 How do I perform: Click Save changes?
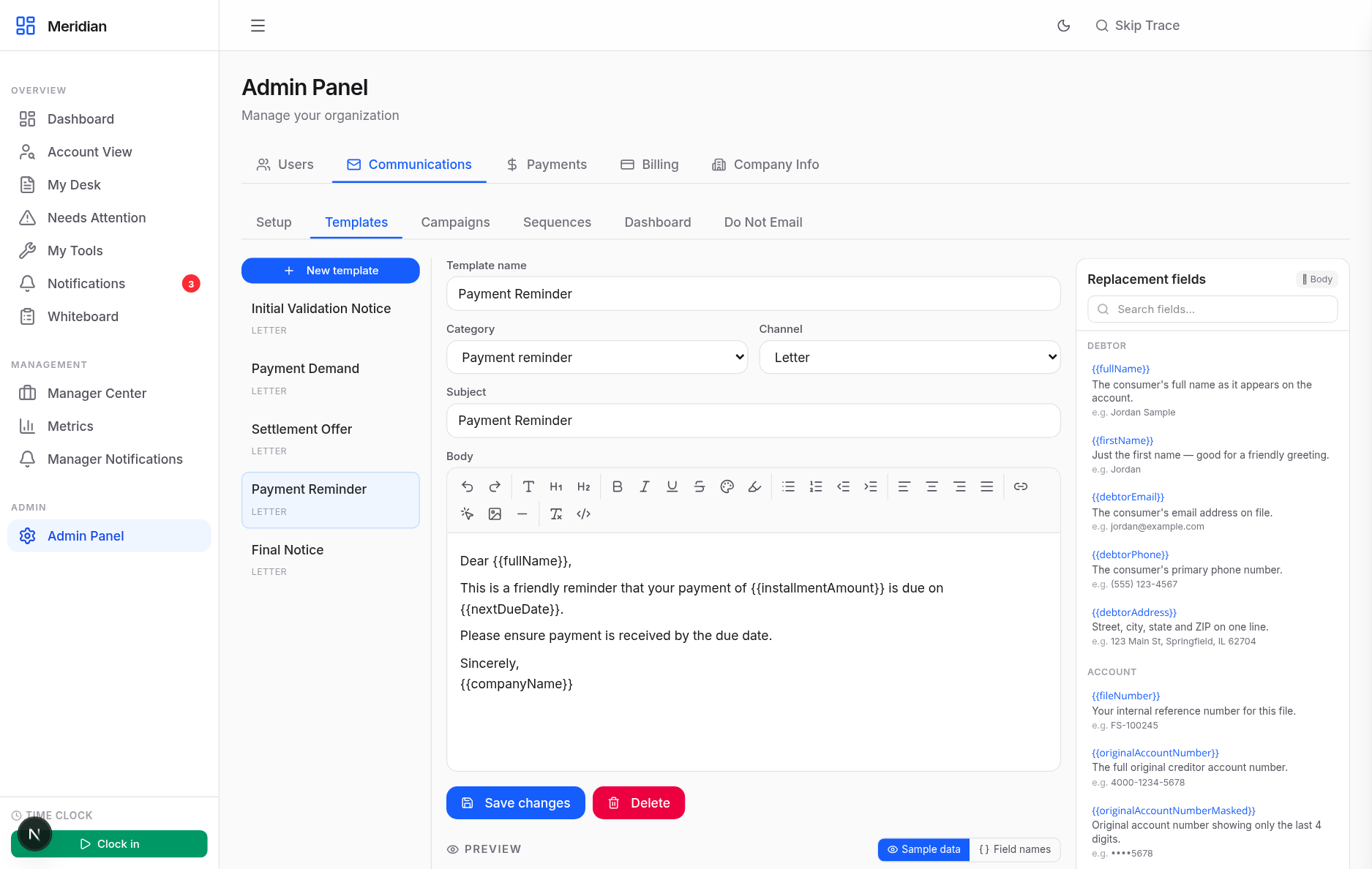516,803
